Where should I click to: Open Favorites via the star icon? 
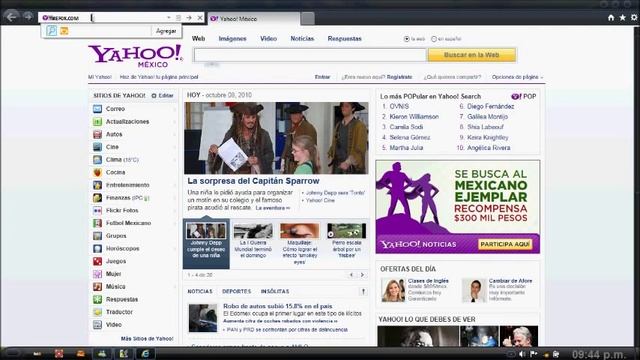click(x=622, y=18)
